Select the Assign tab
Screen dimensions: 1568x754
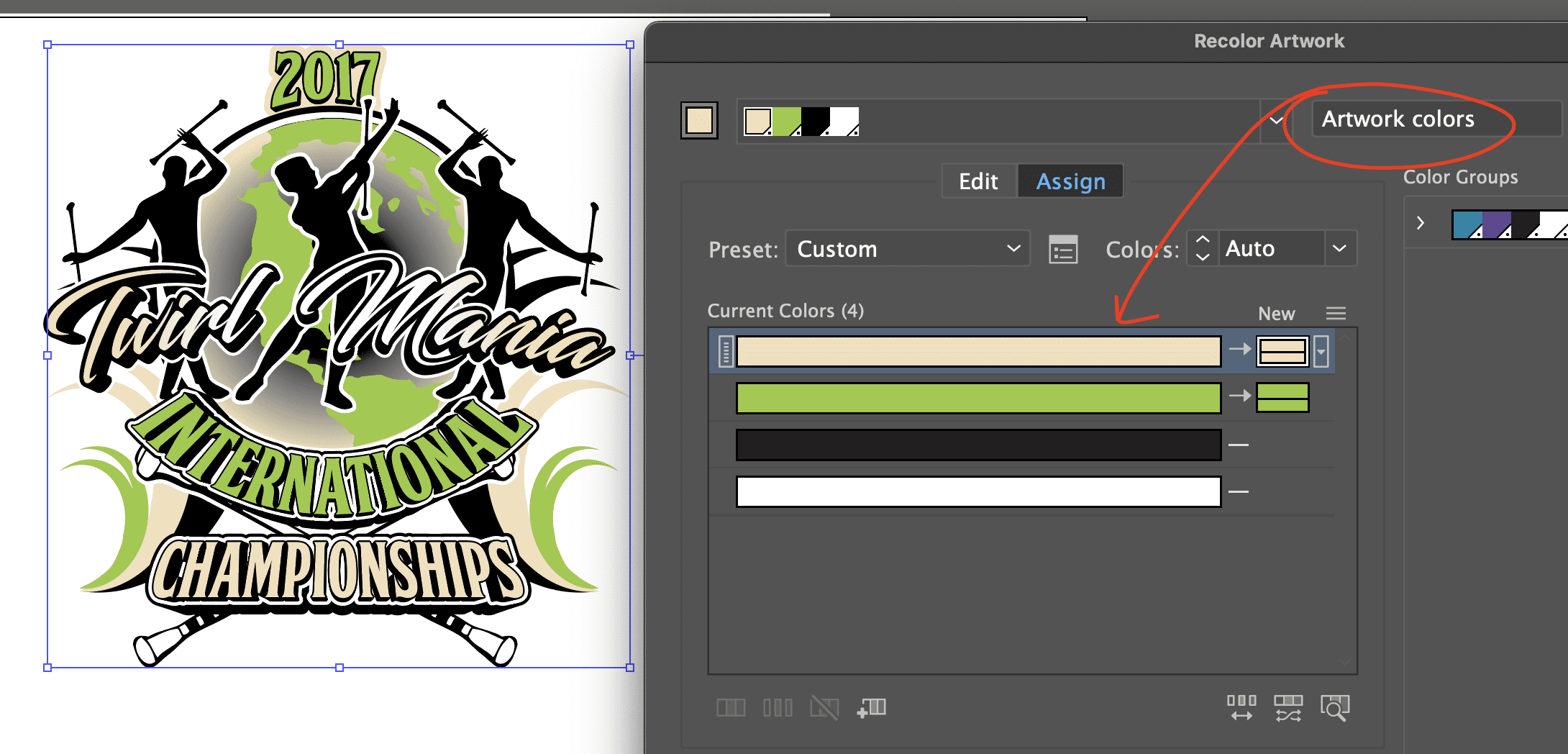coord(1070,181)
